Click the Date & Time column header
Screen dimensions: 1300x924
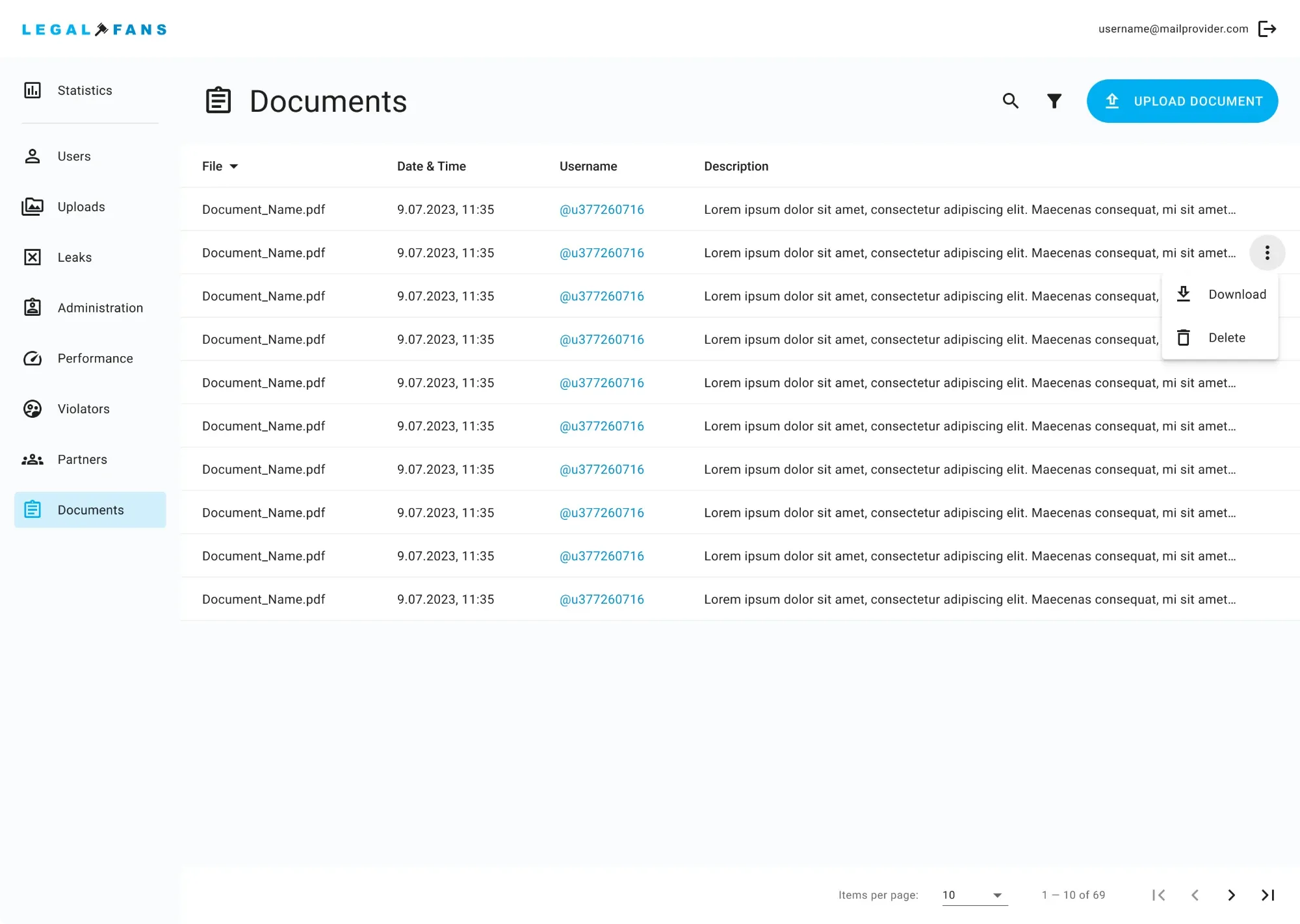pos(432,166)
